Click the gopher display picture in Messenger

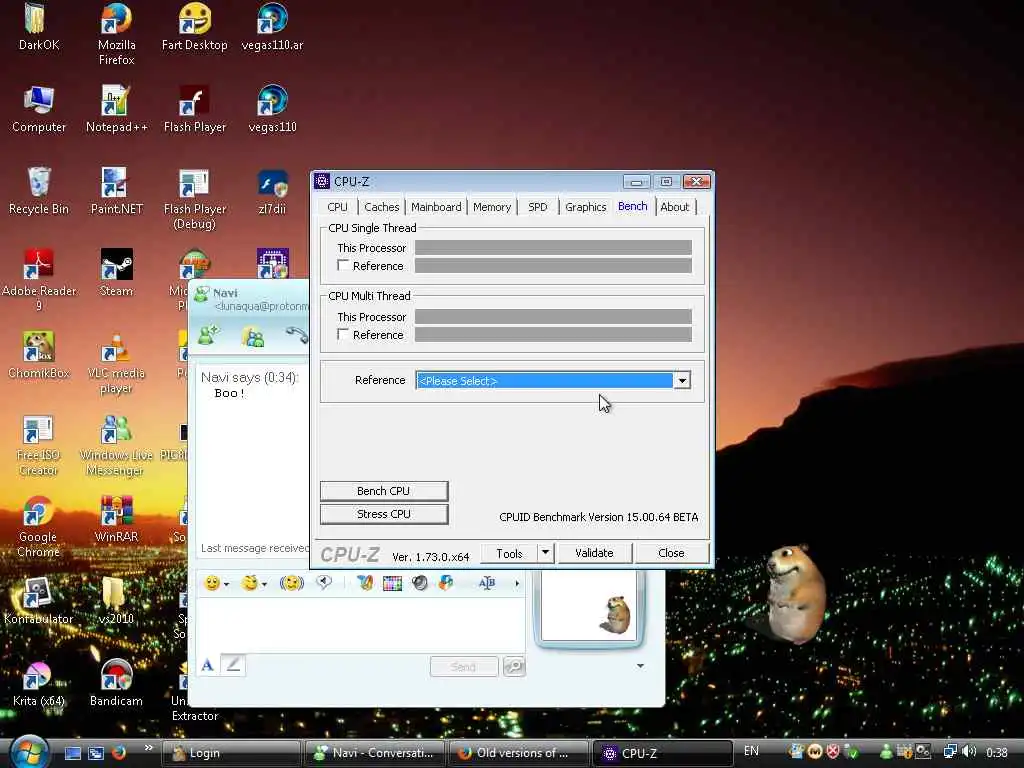click(589, 606)
